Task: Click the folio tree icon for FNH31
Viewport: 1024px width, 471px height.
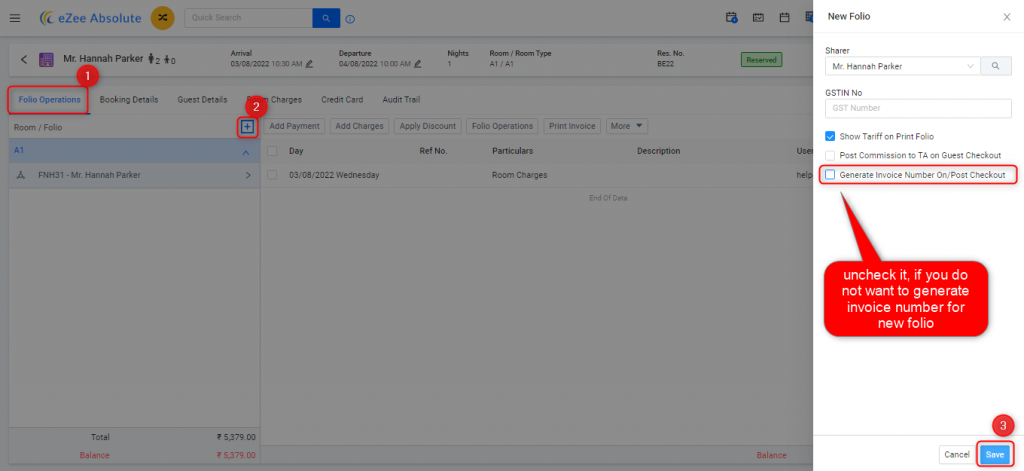Action: [21, 175]
